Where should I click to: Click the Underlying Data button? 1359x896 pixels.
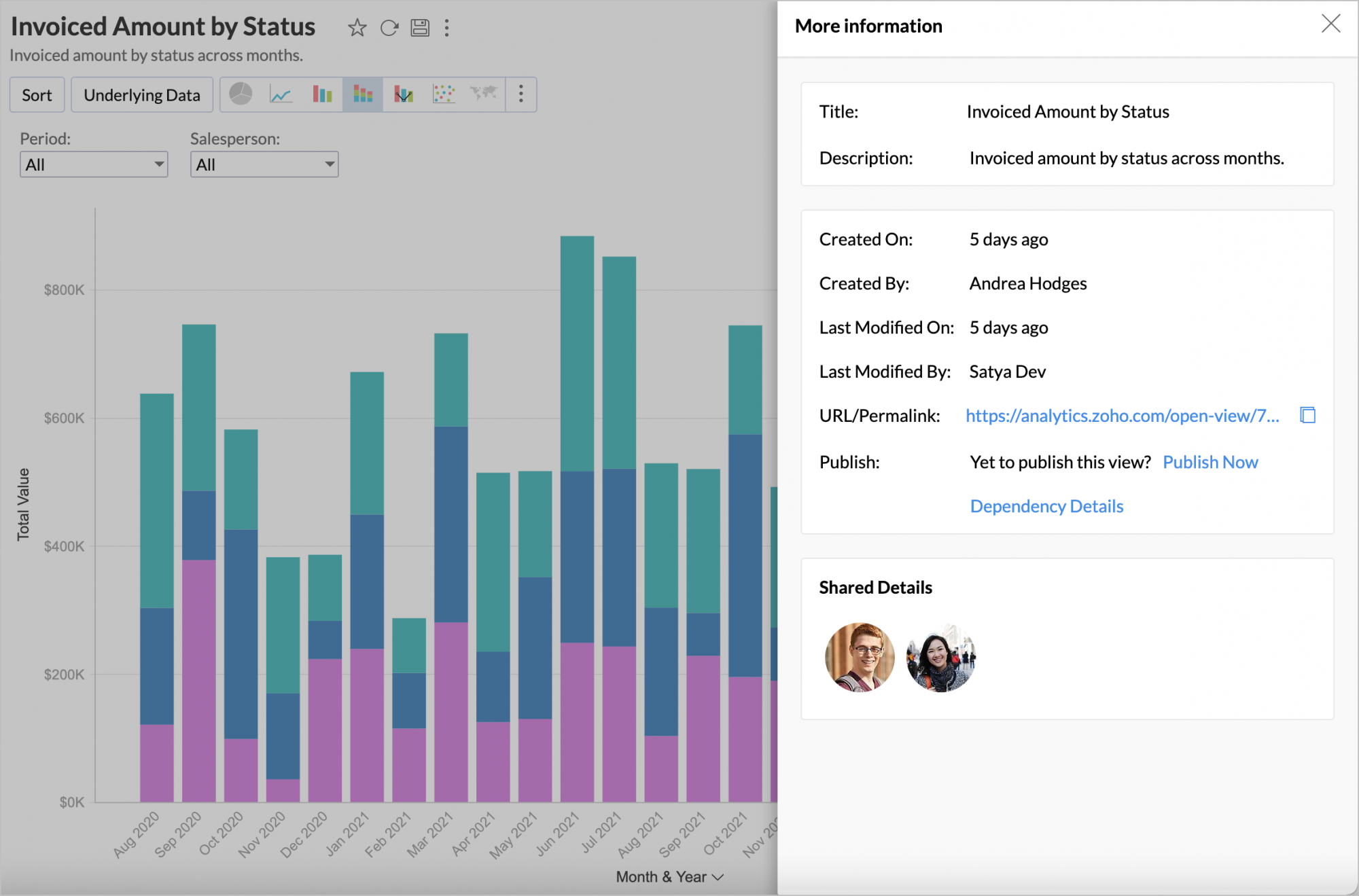point(141,94)
